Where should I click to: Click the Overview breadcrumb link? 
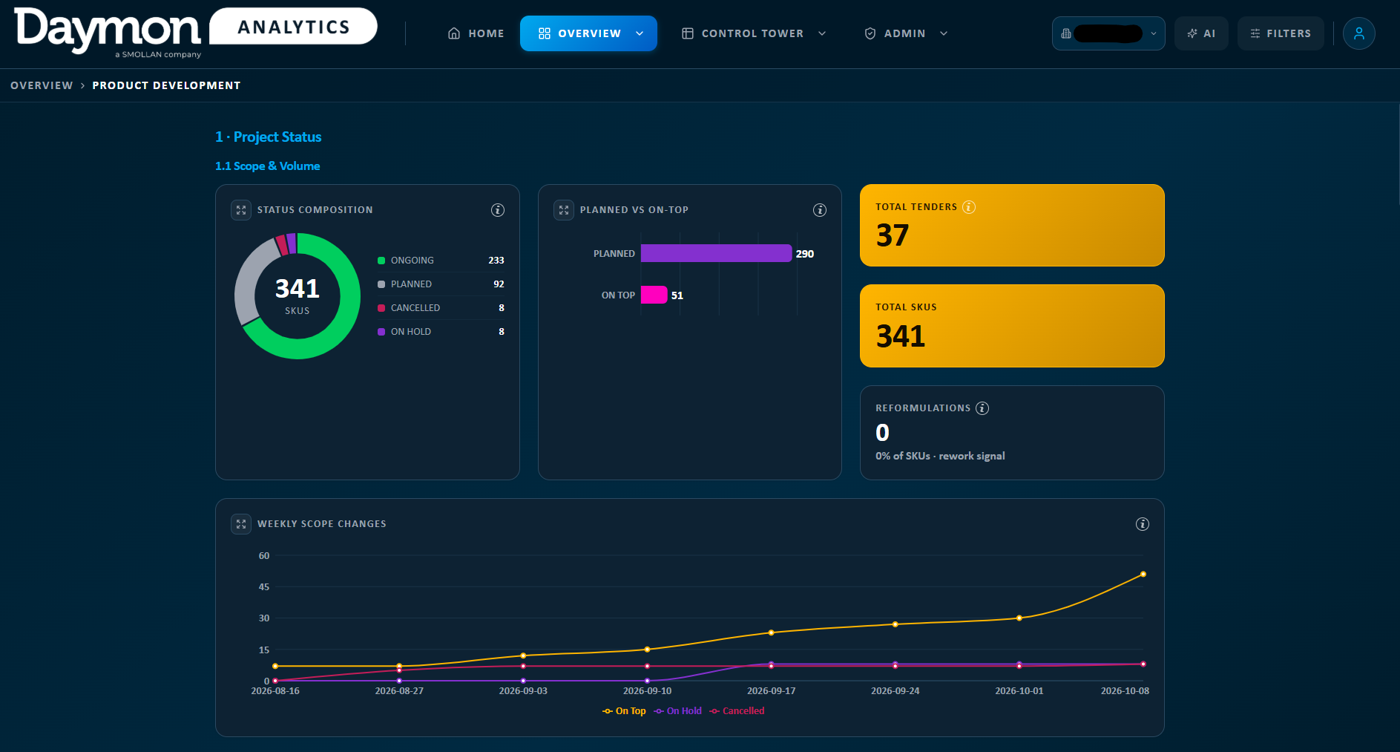pyautogui.click(x=41, y=86)
